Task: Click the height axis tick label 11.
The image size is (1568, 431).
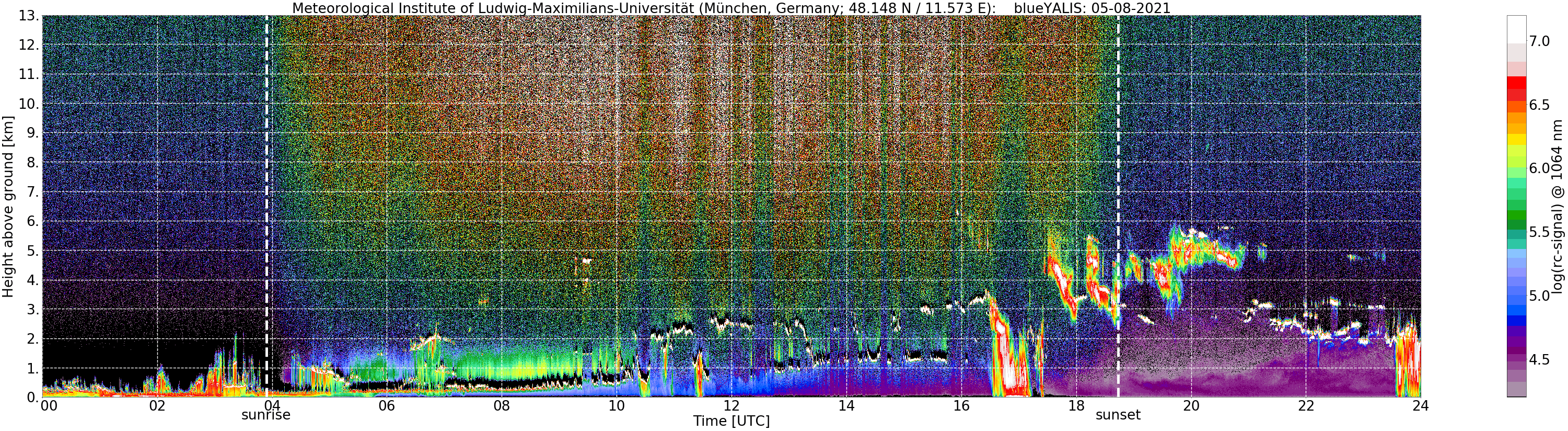Action: tap(29, 74)
